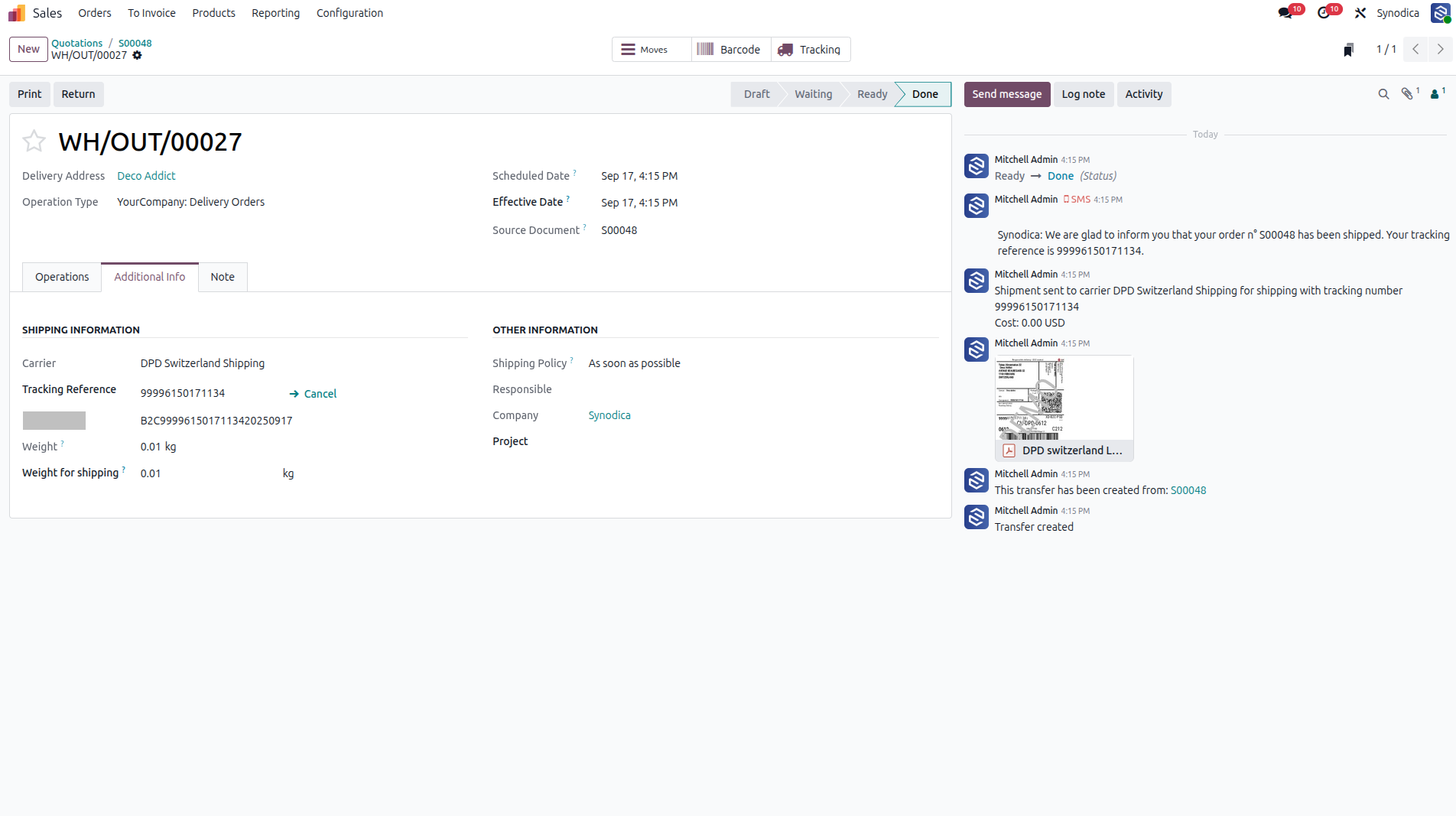
Task: Open attachments paperclip in chatter
Action: [x=1408, y=93]
